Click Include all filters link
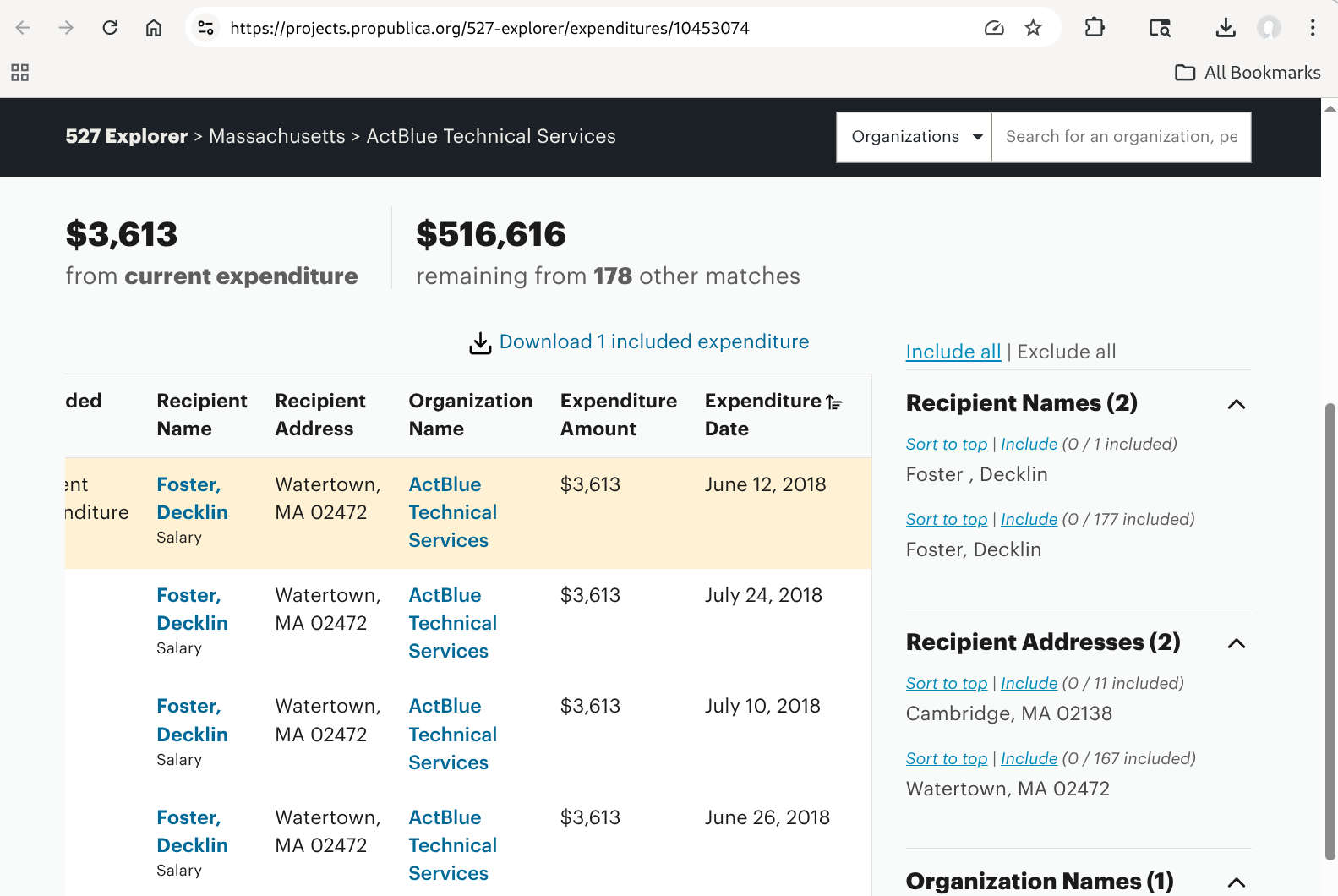Viewport: 1338px width, 896px height. [x=953, y=352]
